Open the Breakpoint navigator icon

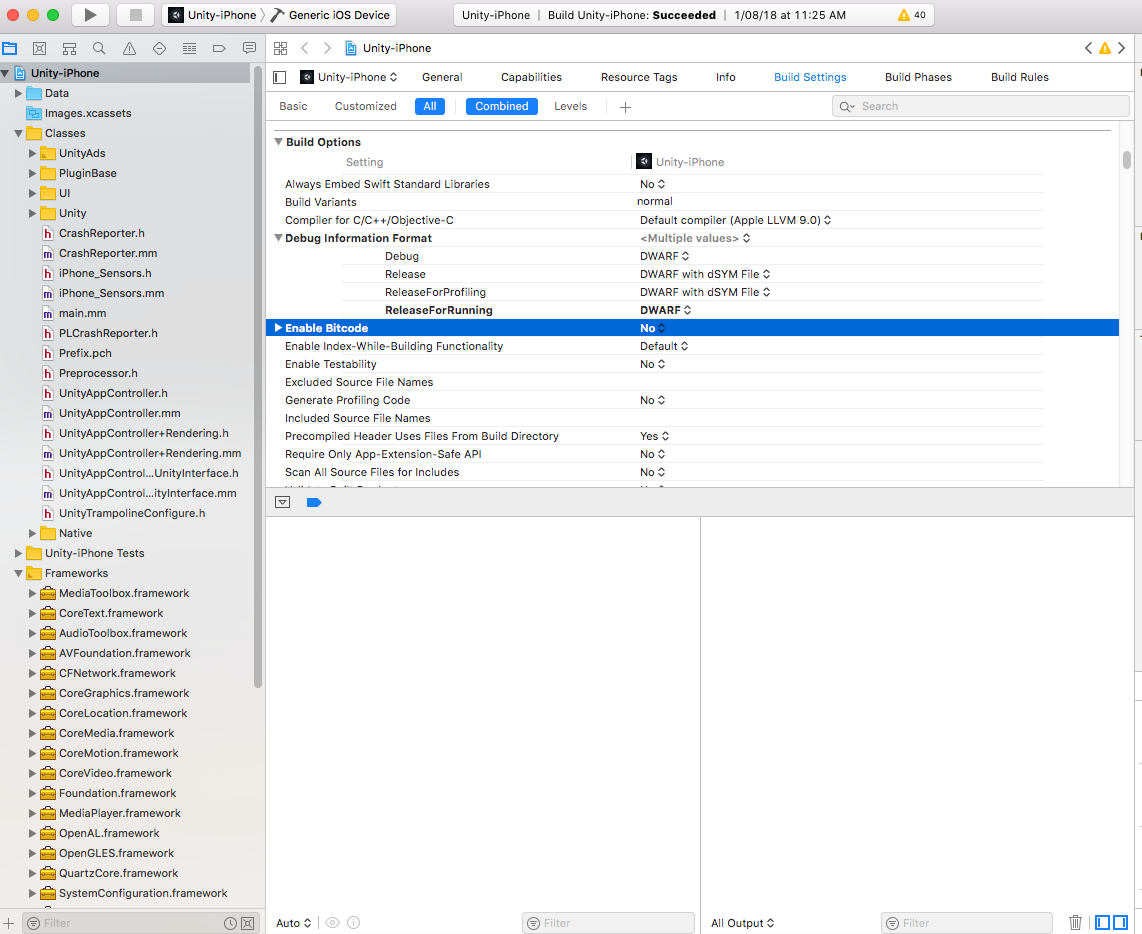point(218,48)
